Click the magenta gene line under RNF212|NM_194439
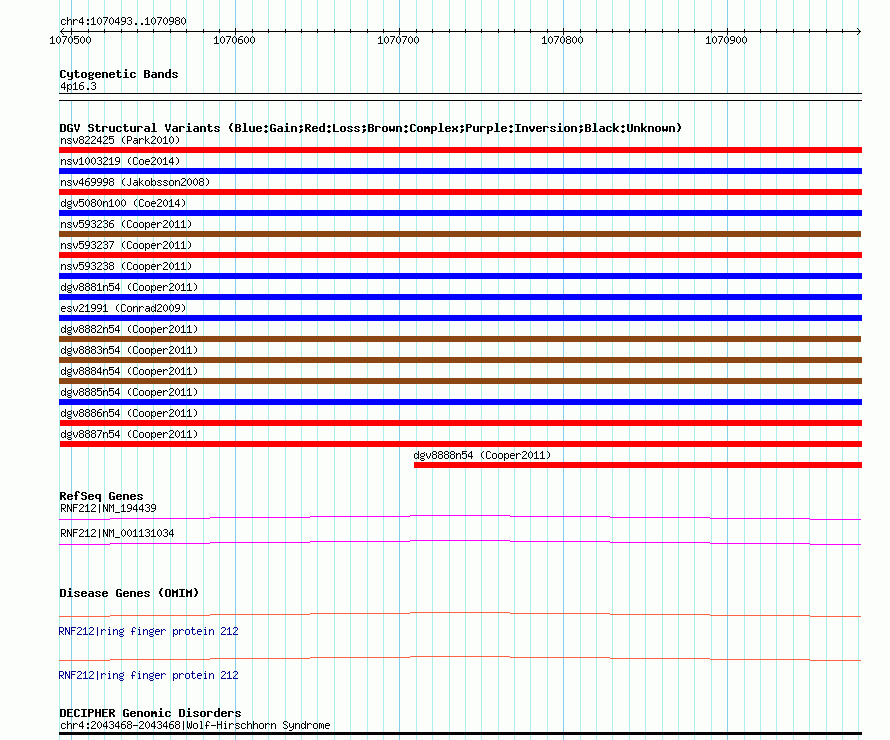890x740 pixels. (x=460, y=517)
